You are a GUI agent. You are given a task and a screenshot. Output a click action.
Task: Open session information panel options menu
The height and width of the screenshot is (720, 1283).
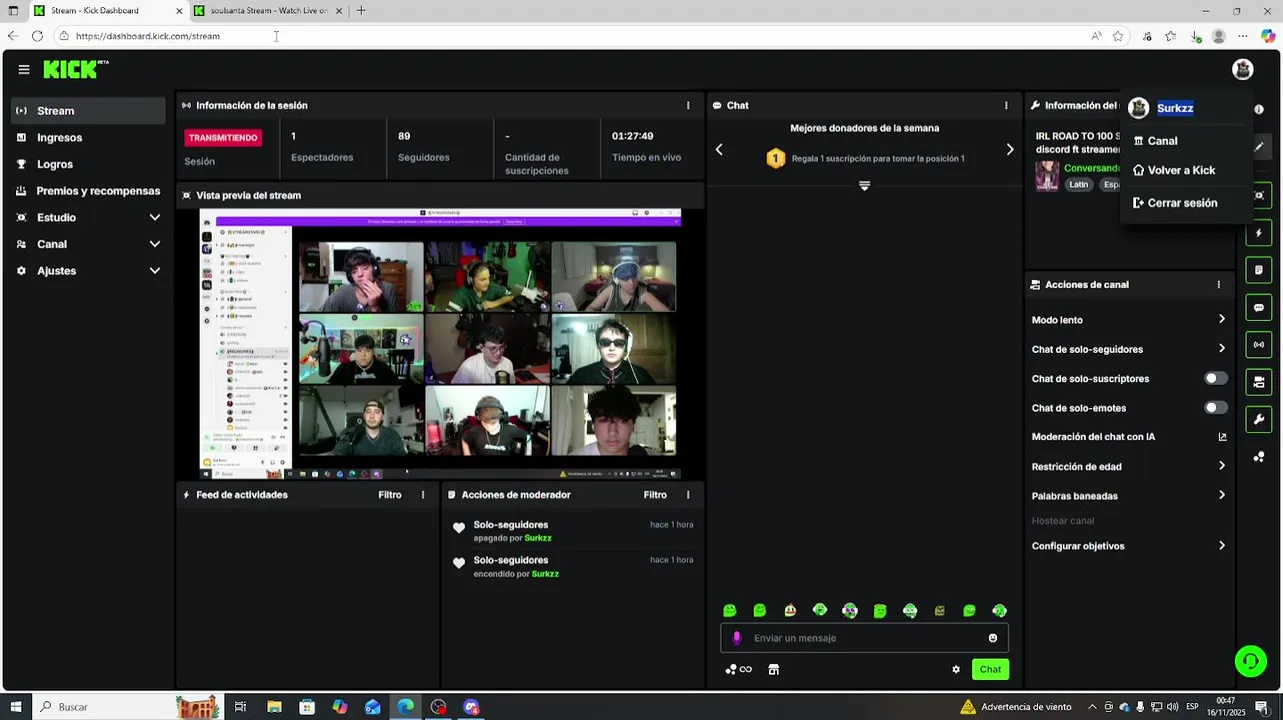tap(688, 105)
